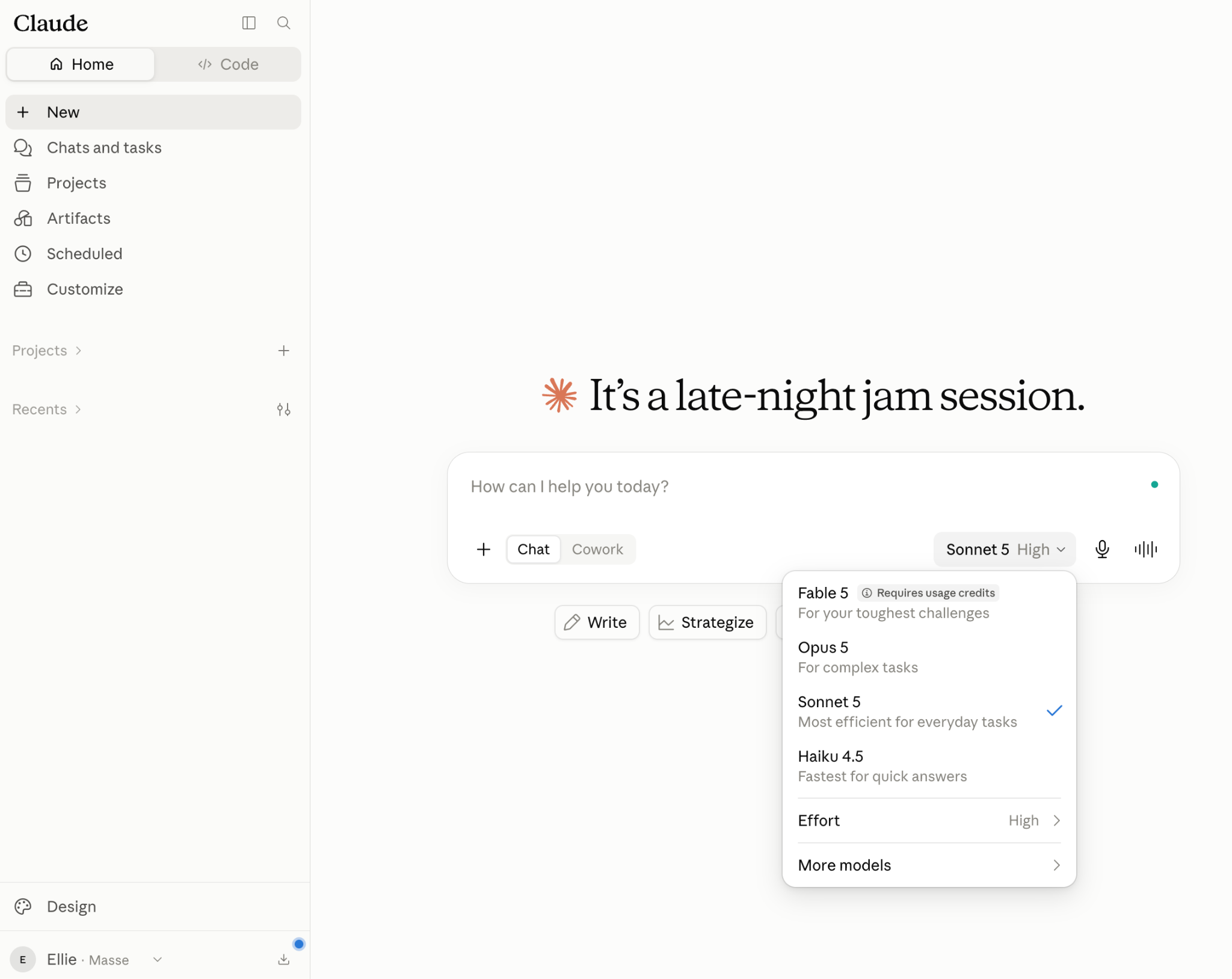This screenshot has width=1232, height=979.
Task: Switch to the Code tab
Action: 228,64
